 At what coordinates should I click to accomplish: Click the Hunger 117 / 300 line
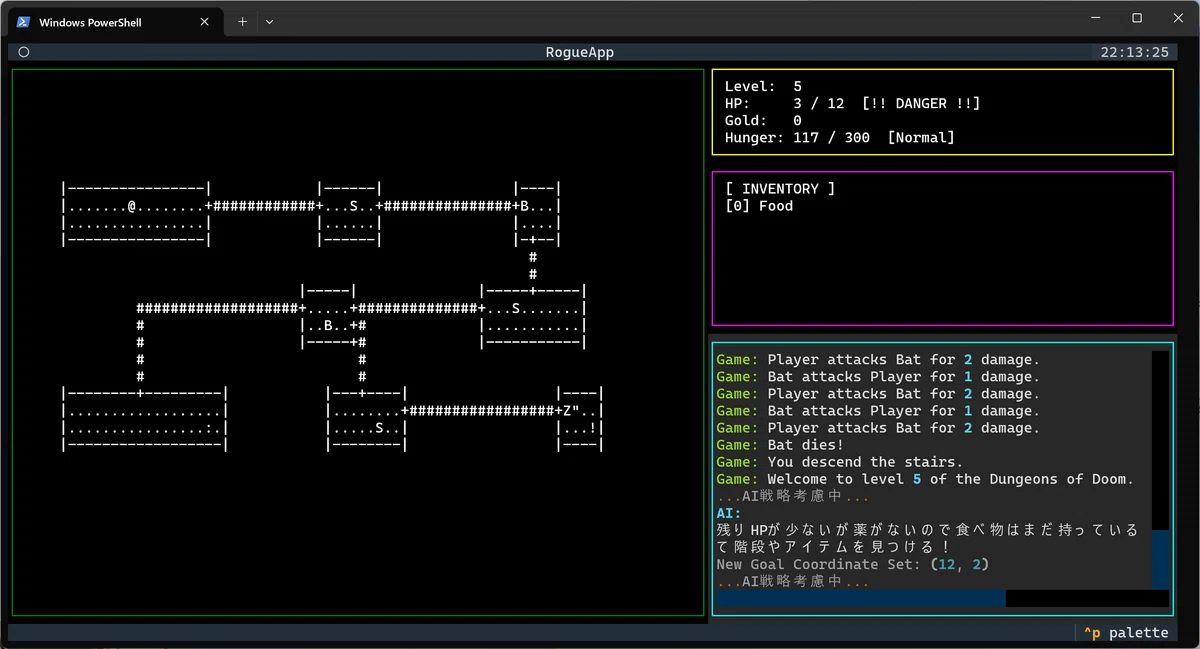point(839,138)
